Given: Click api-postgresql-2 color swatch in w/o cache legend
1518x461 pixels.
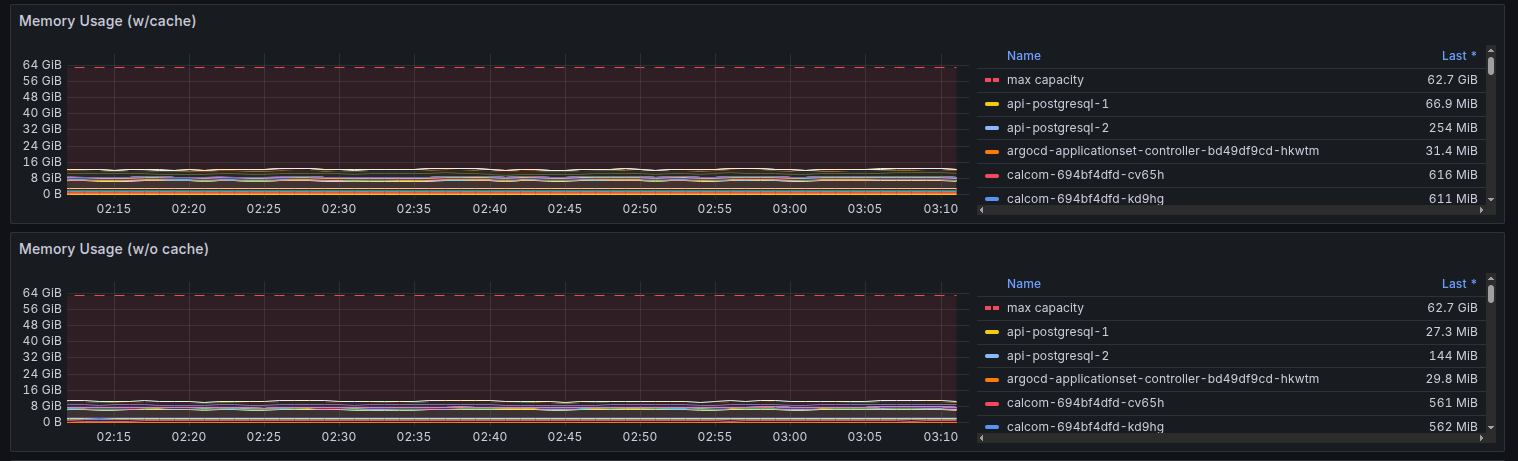Looking at the screenshot, I should [992, 356].
